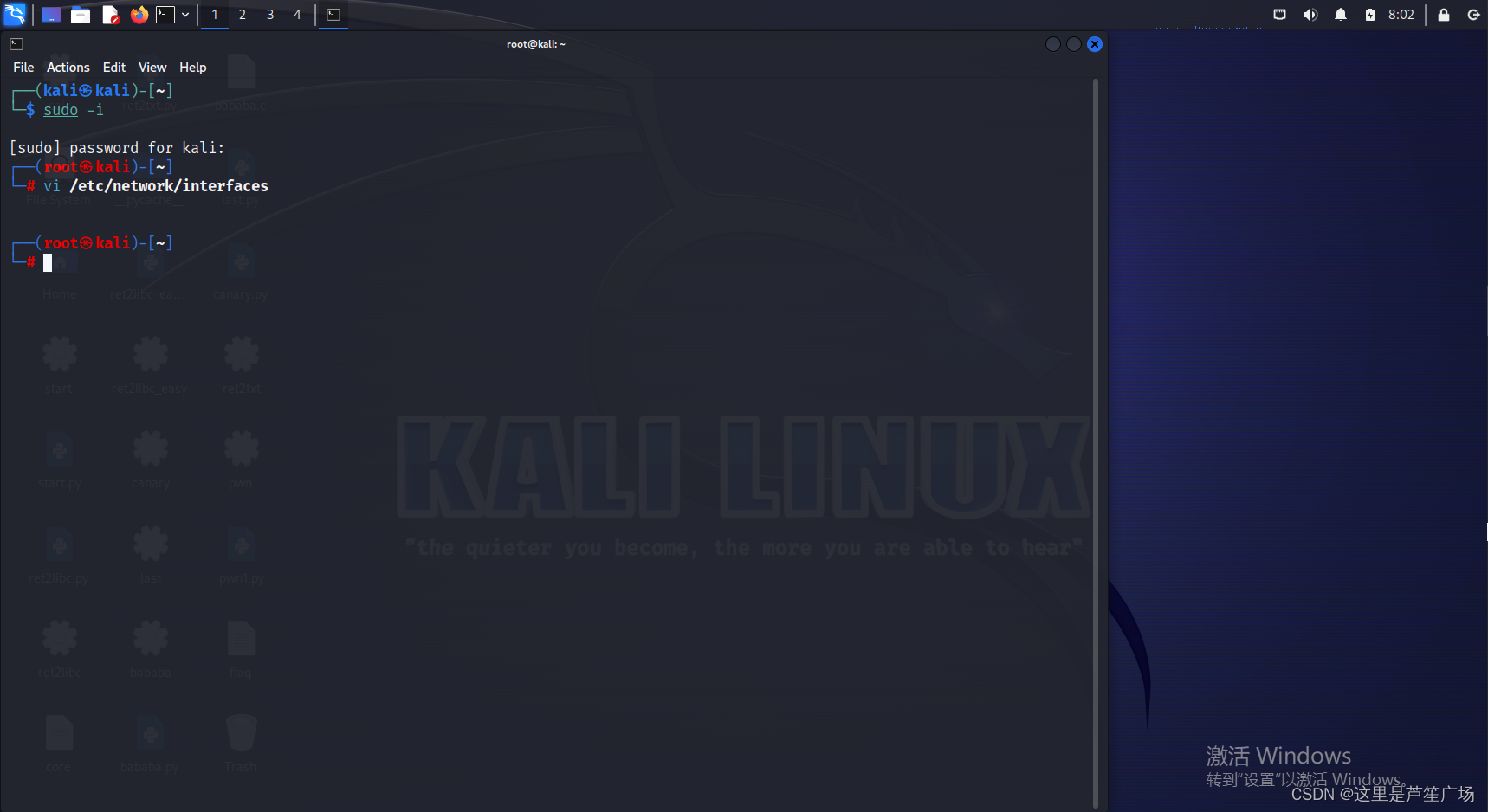Minimize the root@kali terminal window
Viewport: 1488px width, 812px height.
pyautogui.click(x=1053, y=44)
